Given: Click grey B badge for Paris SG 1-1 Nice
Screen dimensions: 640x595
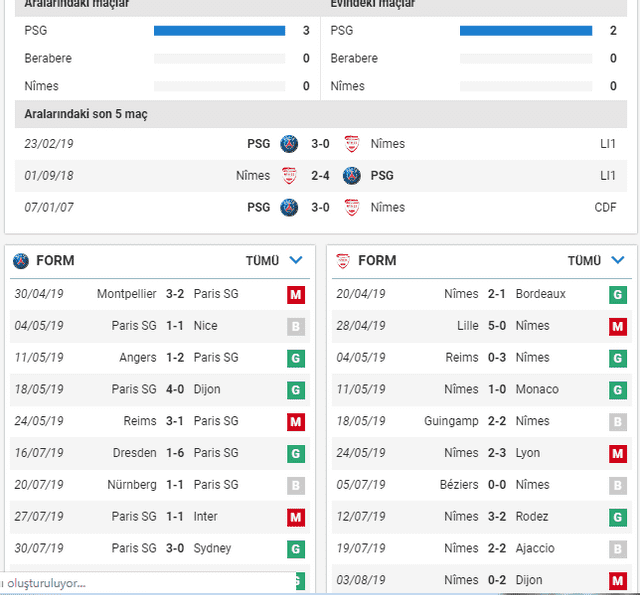Looking at the screenshot, I should [x=296, y=326].
